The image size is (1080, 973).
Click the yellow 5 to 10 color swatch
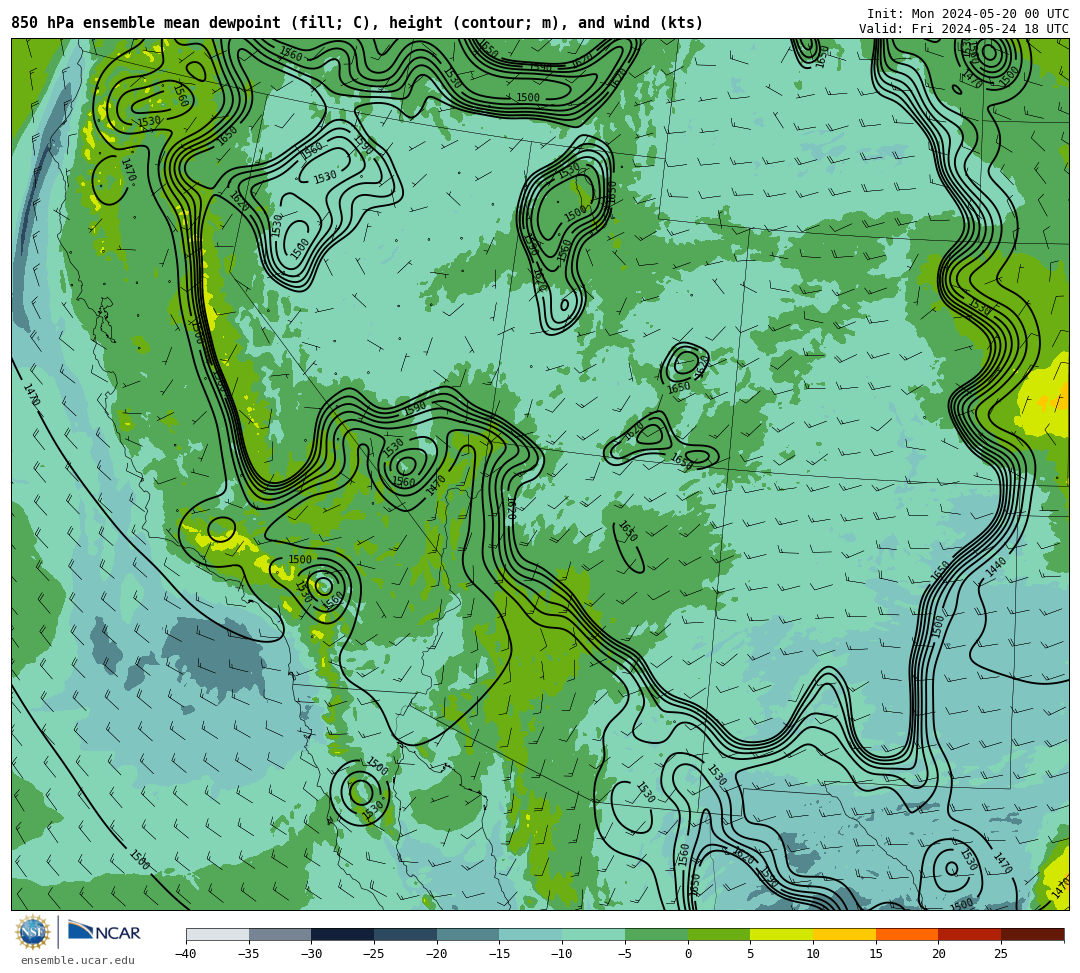(782, 934)
